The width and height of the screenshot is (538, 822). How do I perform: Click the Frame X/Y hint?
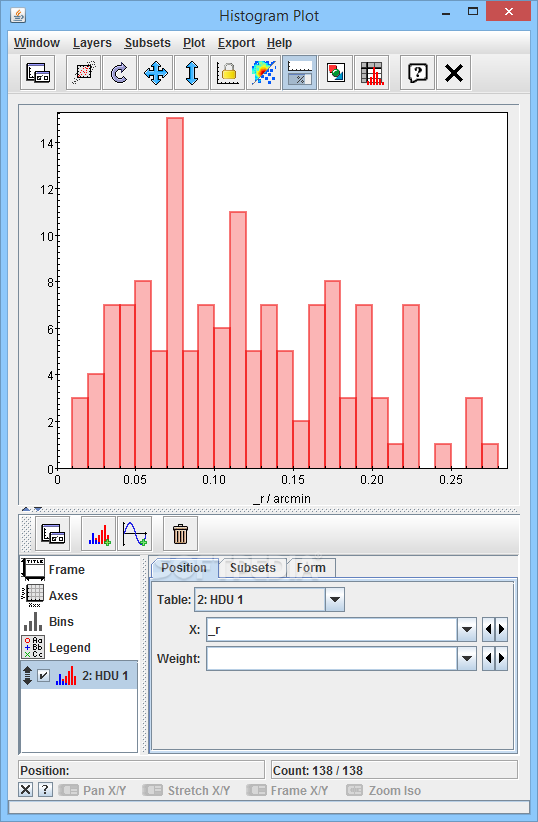(288, 791)
